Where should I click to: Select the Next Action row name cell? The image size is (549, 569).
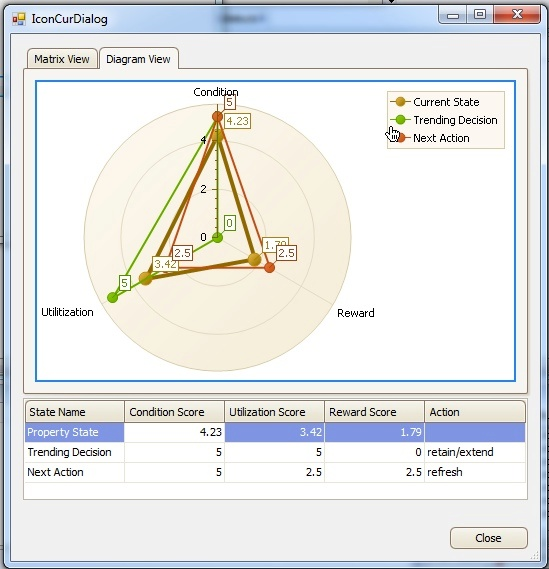[75, 472]
